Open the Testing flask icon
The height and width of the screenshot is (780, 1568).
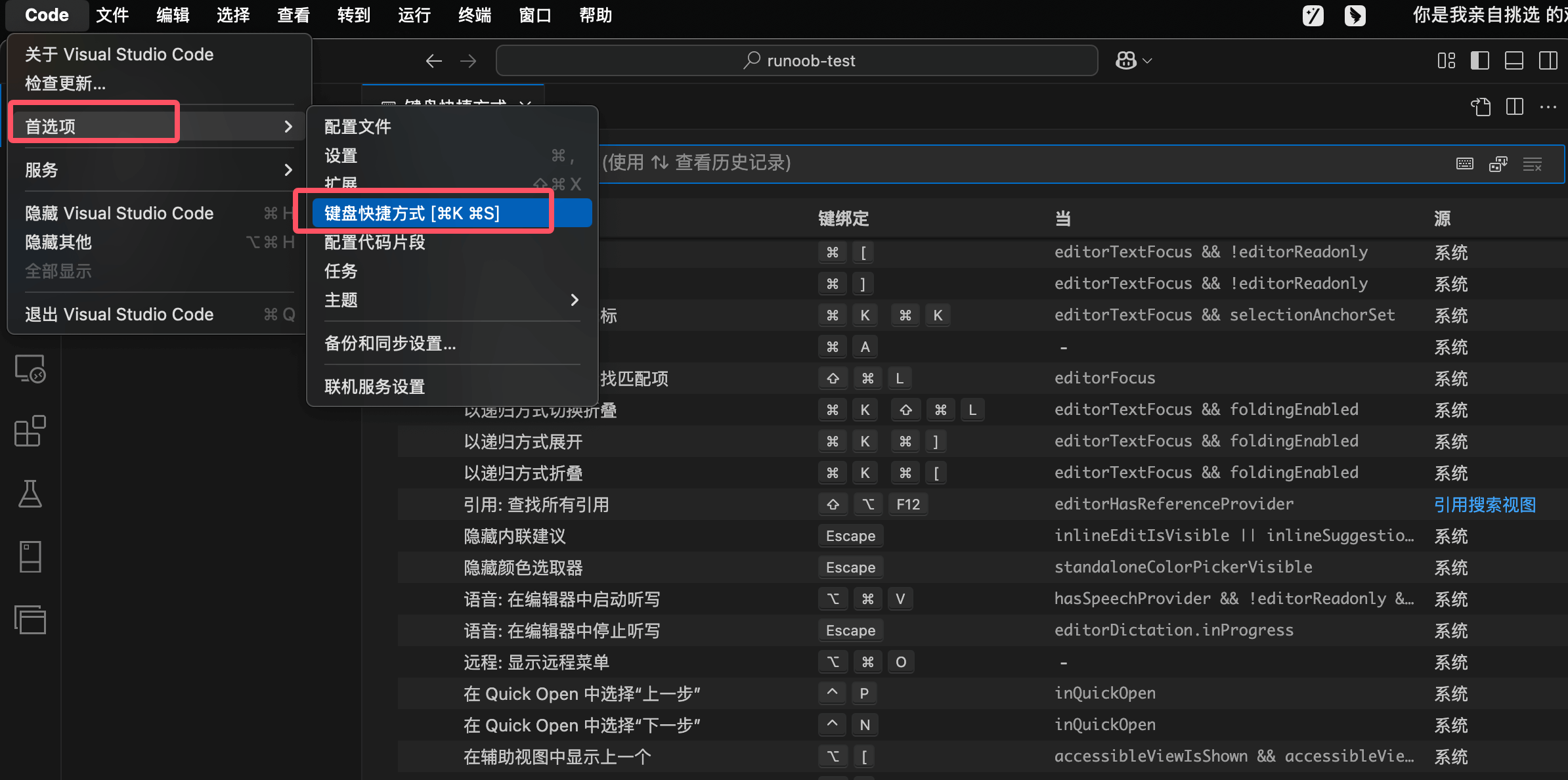pos(30,494)
